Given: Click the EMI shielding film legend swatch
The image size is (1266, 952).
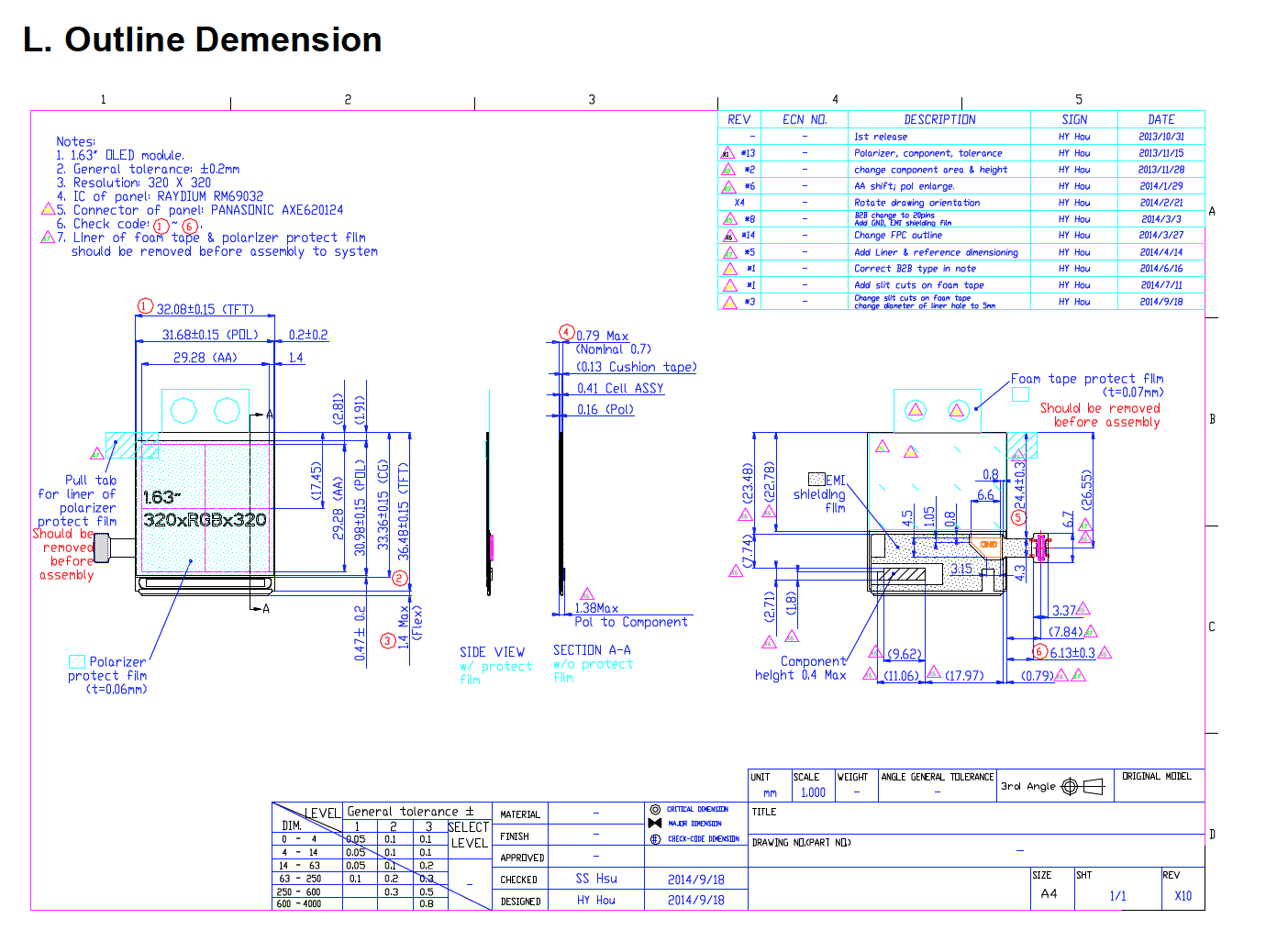Looking at the screenshot, I should tap(816, 479).
